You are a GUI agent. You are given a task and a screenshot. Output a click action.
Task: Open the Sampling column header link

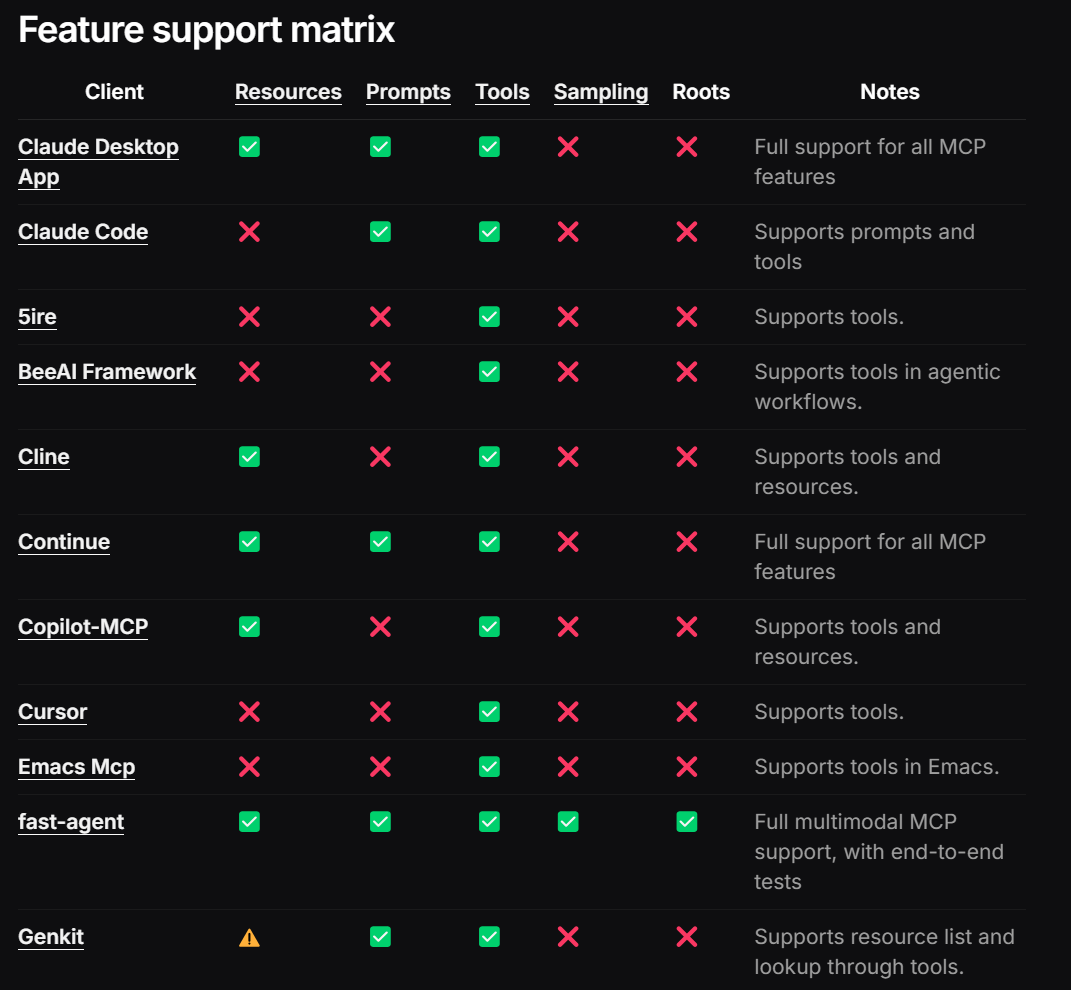pos(601,92)
